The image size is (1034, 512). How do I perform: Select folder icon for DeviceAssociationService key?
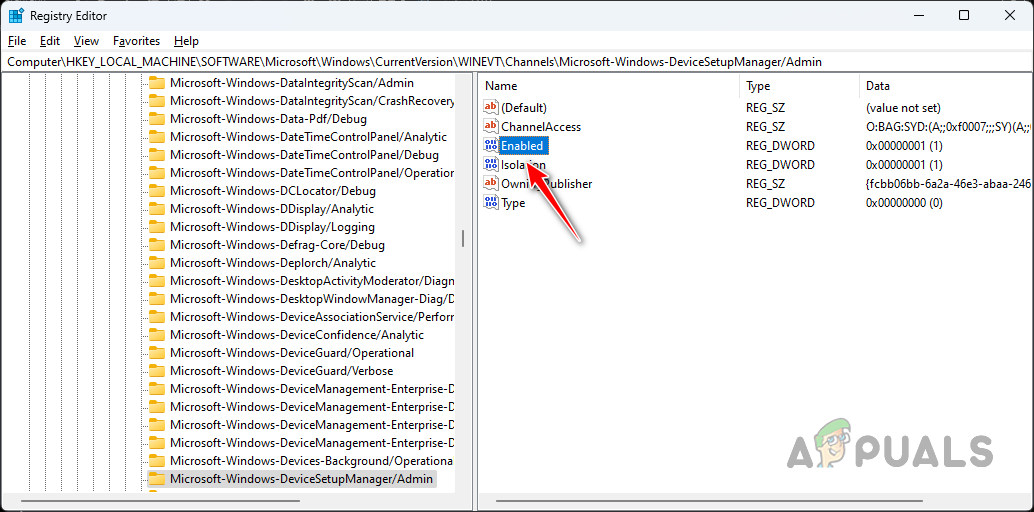click(x=156, y=317)
